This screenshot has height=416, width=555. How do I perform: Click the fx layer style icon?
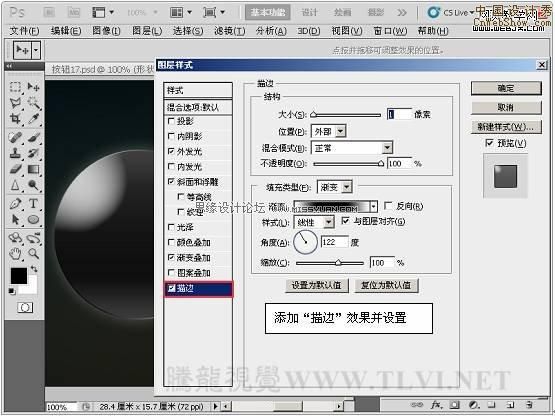tap(436, 405)
